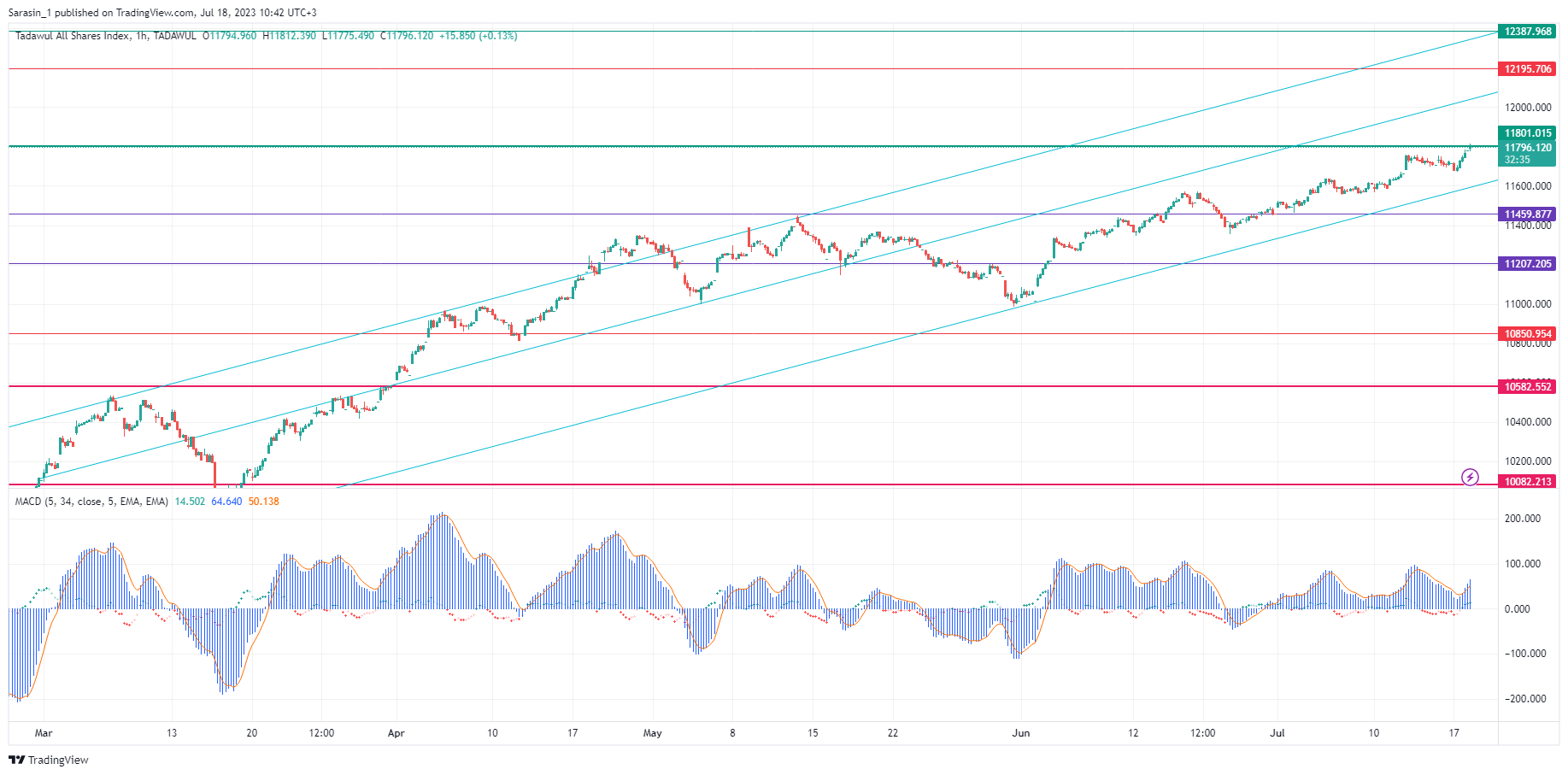The height and width of the screenshot is (775, 1568).
Task: Click the orange signal value 50.138
Action: [263, 502]
